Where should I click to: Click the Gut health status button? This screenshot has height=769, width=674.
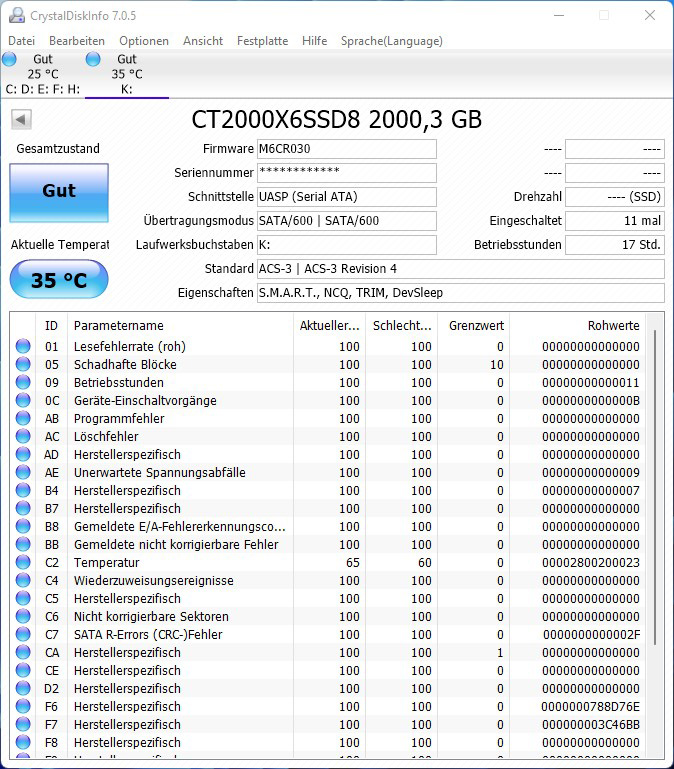pos(59,192)
